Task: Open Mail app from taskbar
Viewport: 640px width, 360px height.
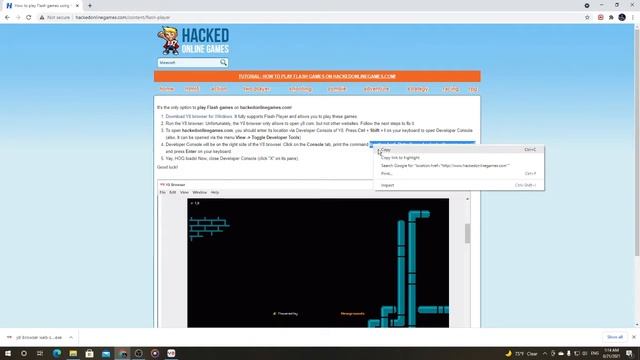Action: click(x=106, y=353)
